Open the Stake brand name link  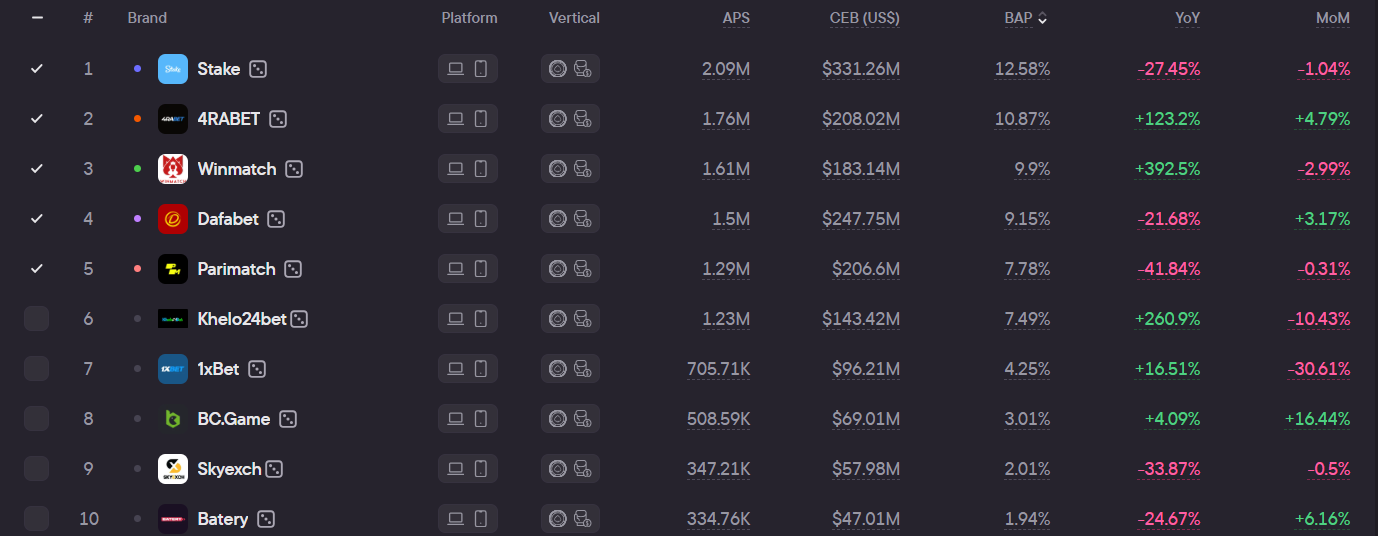(218, 69)
